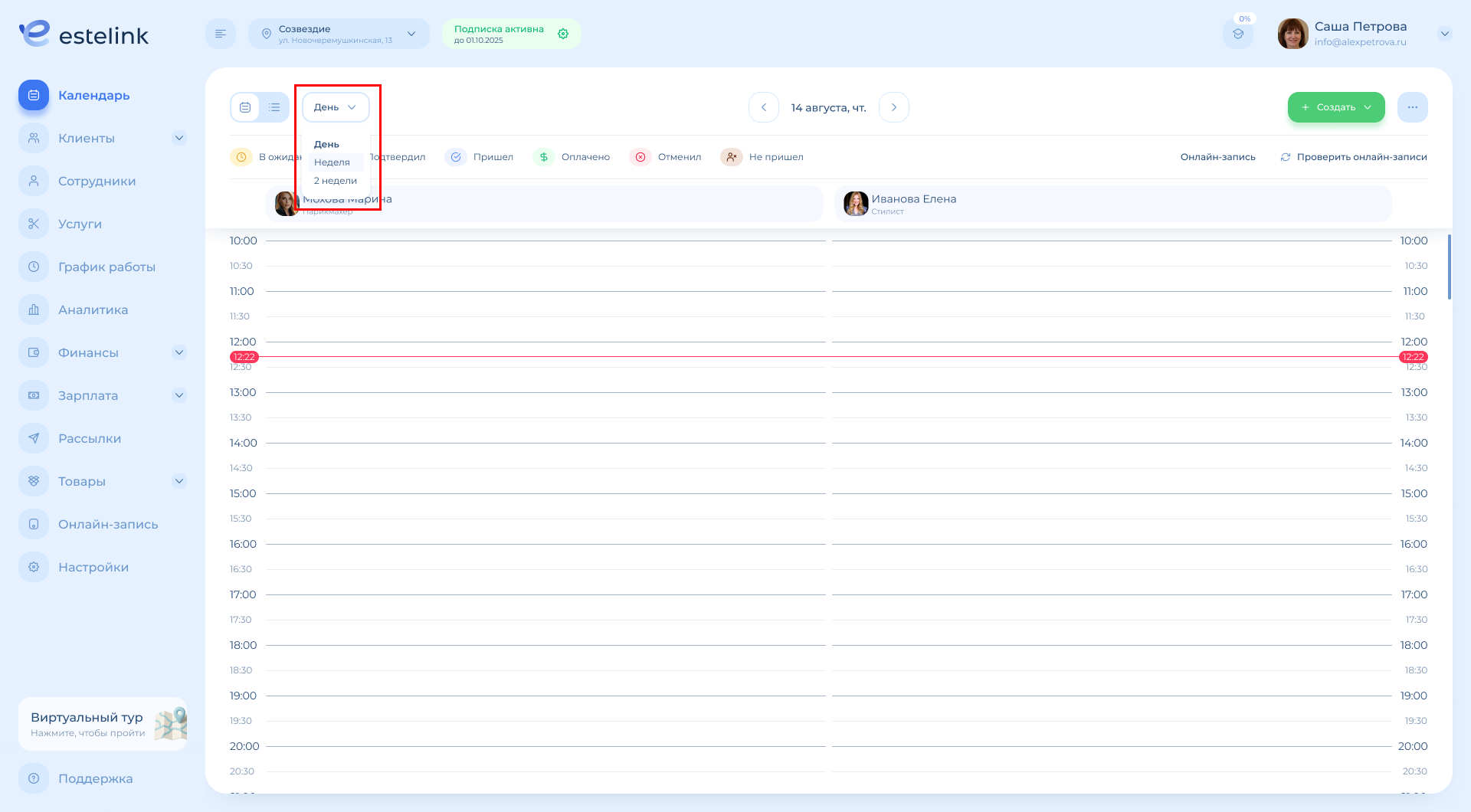Click the vertical calendar scrollbar
Image resolution: width=1471 pixels, height=812 pixels.
coord(1449,267)
